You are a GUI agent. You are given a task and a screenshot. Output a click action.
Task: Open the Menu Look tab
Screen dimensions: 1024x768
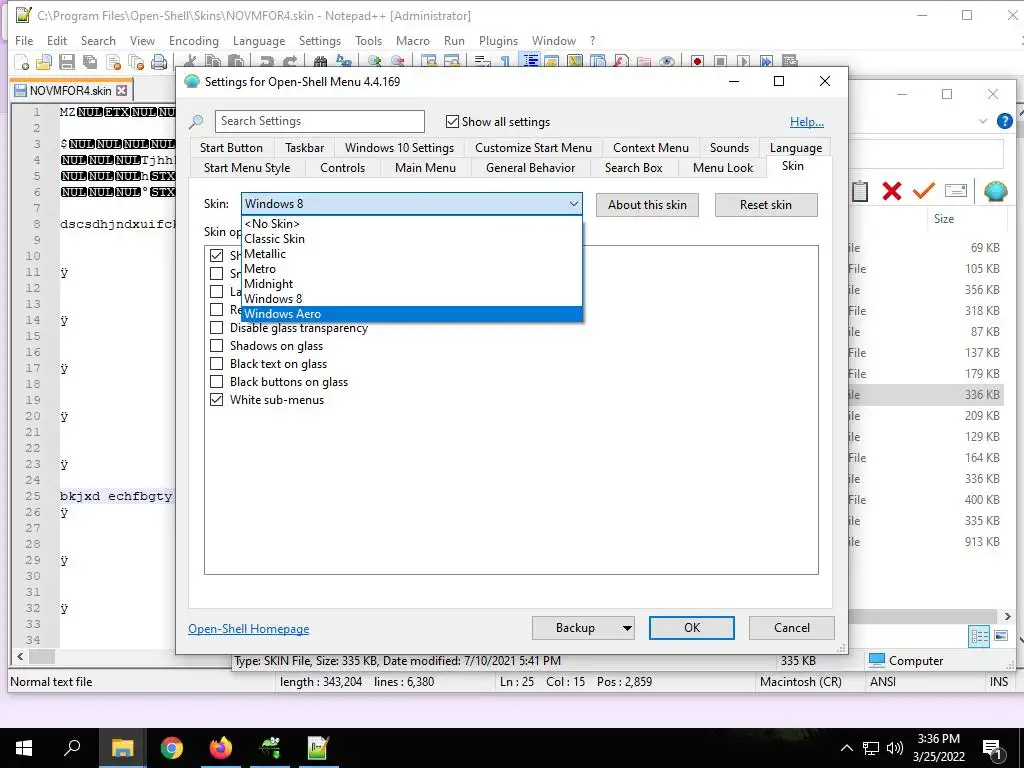pos(723,168)
